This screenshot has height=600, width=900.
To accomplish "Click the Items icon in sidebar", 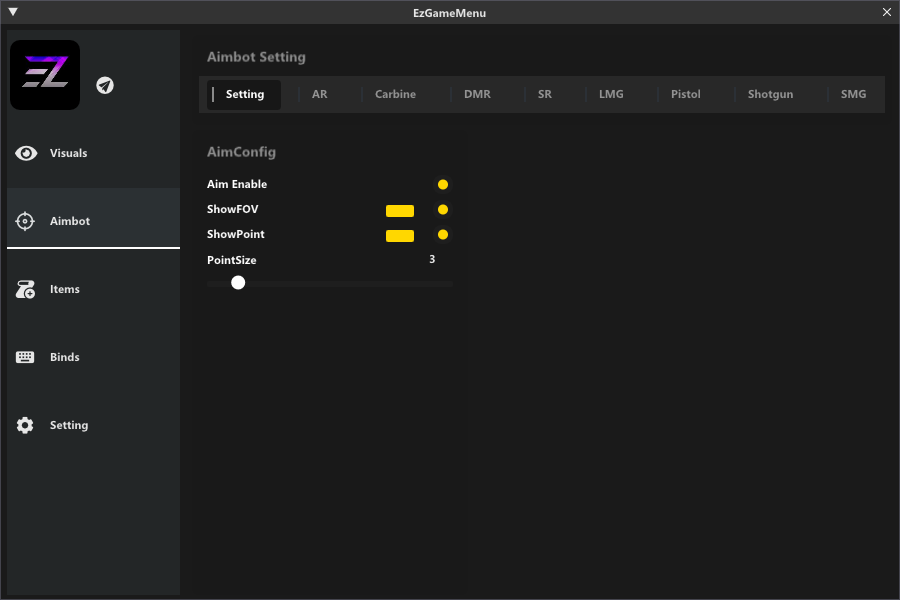I will click(25, 289).
